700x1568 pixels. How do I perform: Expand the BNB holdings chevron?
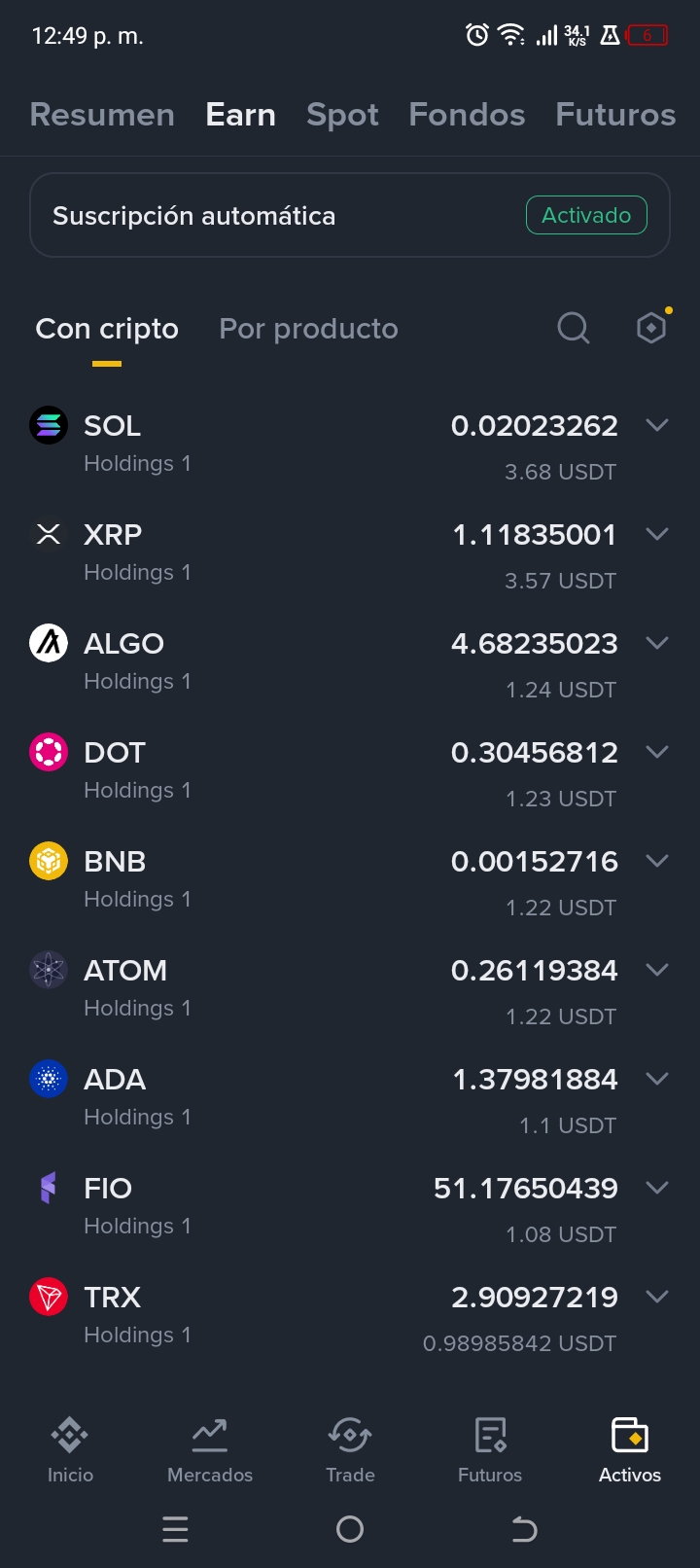click(657, 861)
